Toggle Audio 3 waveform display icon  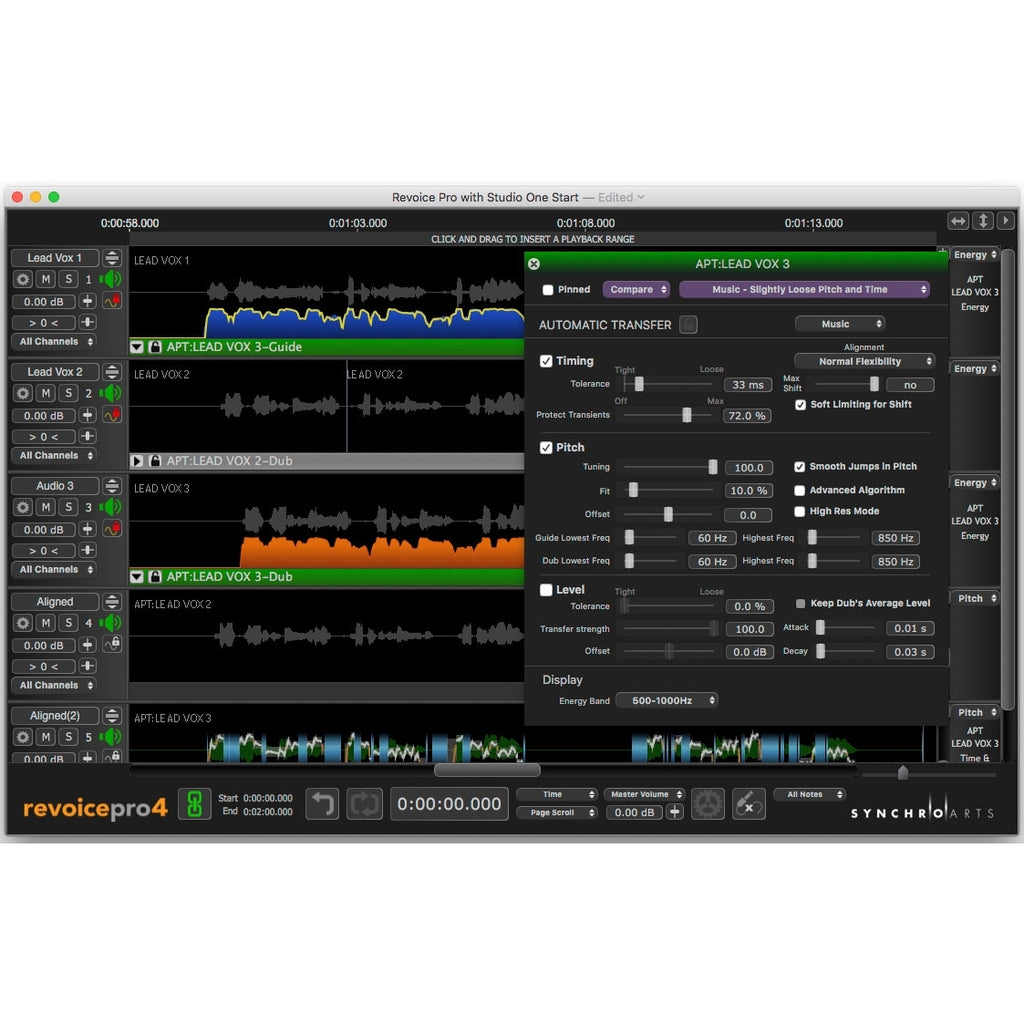112,529
